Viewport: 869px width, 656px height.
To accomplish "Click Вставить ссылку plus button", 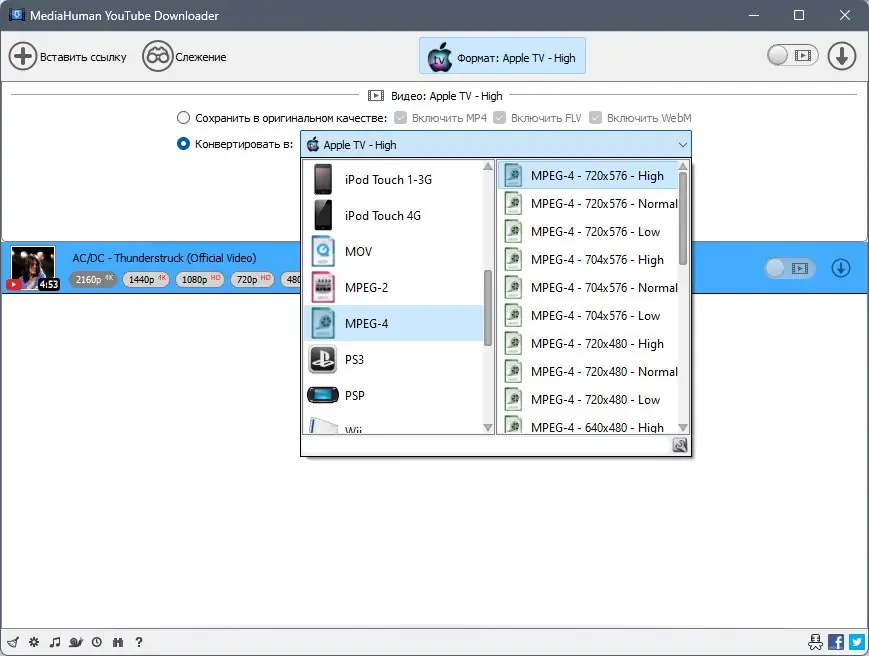I will (x=68, y=57).
